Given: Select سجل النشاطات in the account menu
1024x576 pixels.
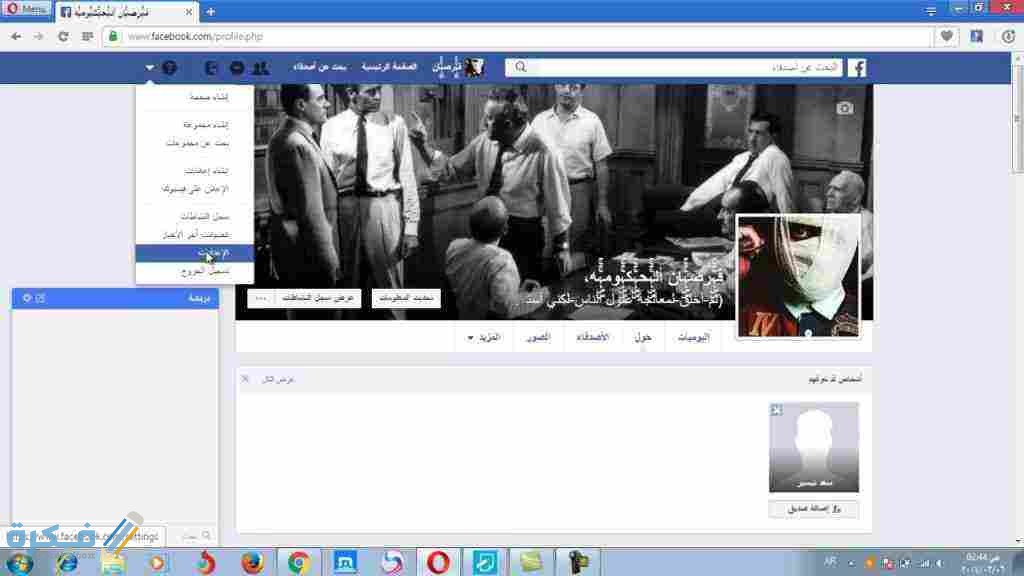Looking at the screenshot, I should click(205, 216).
